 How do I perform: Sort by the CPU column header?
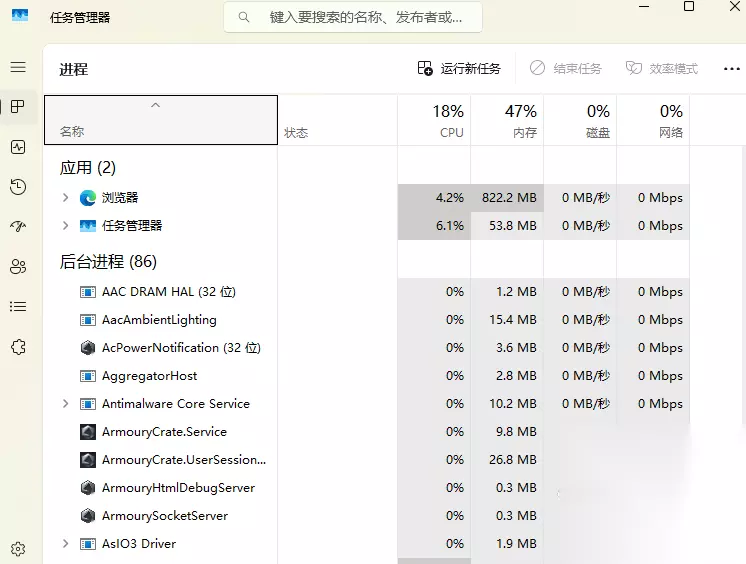pos(434,120)
